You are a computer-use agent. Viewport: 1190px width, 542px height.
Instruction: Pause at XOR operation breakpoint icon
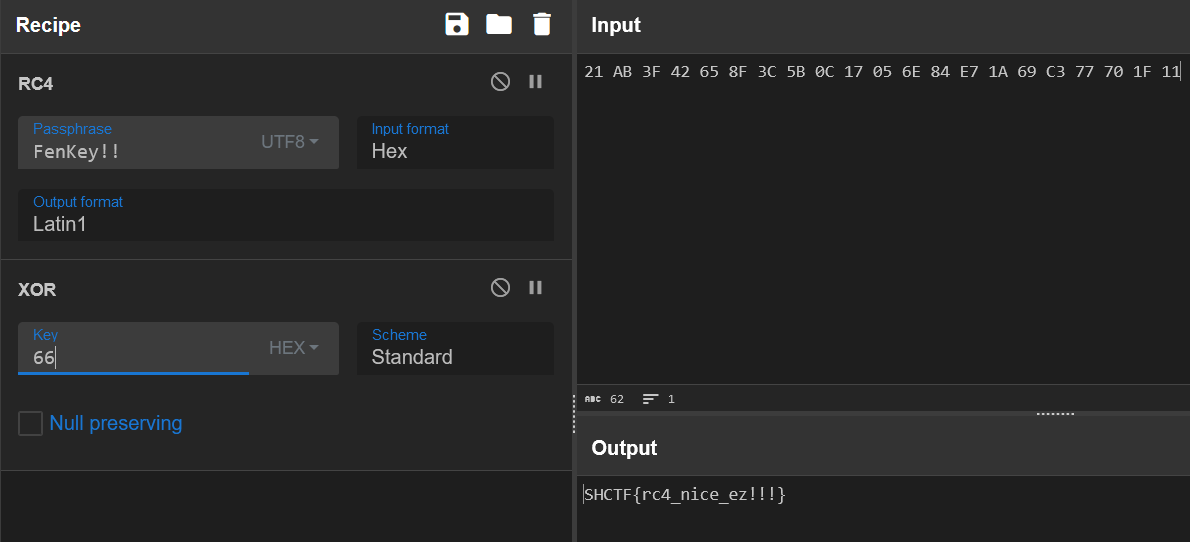pyautogui.click(x=536, y=287)
